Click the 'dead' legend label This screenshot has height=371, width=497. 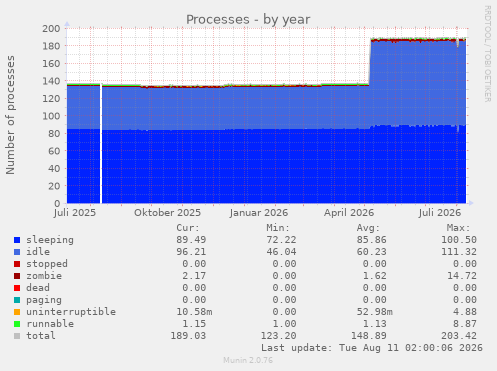pos(38,288)
